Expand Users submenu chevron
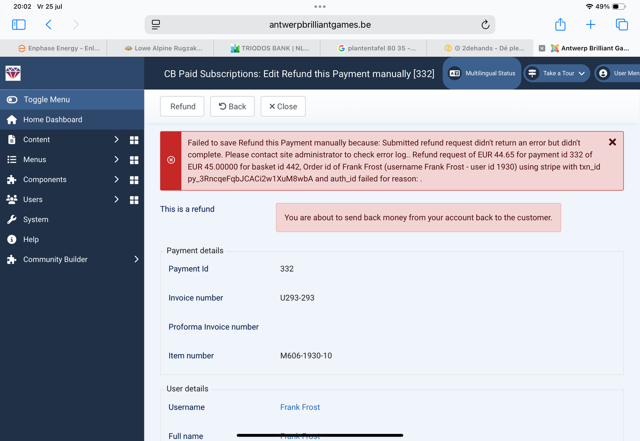This screenshot has width=640, height=441. click(x=116, y=200)
